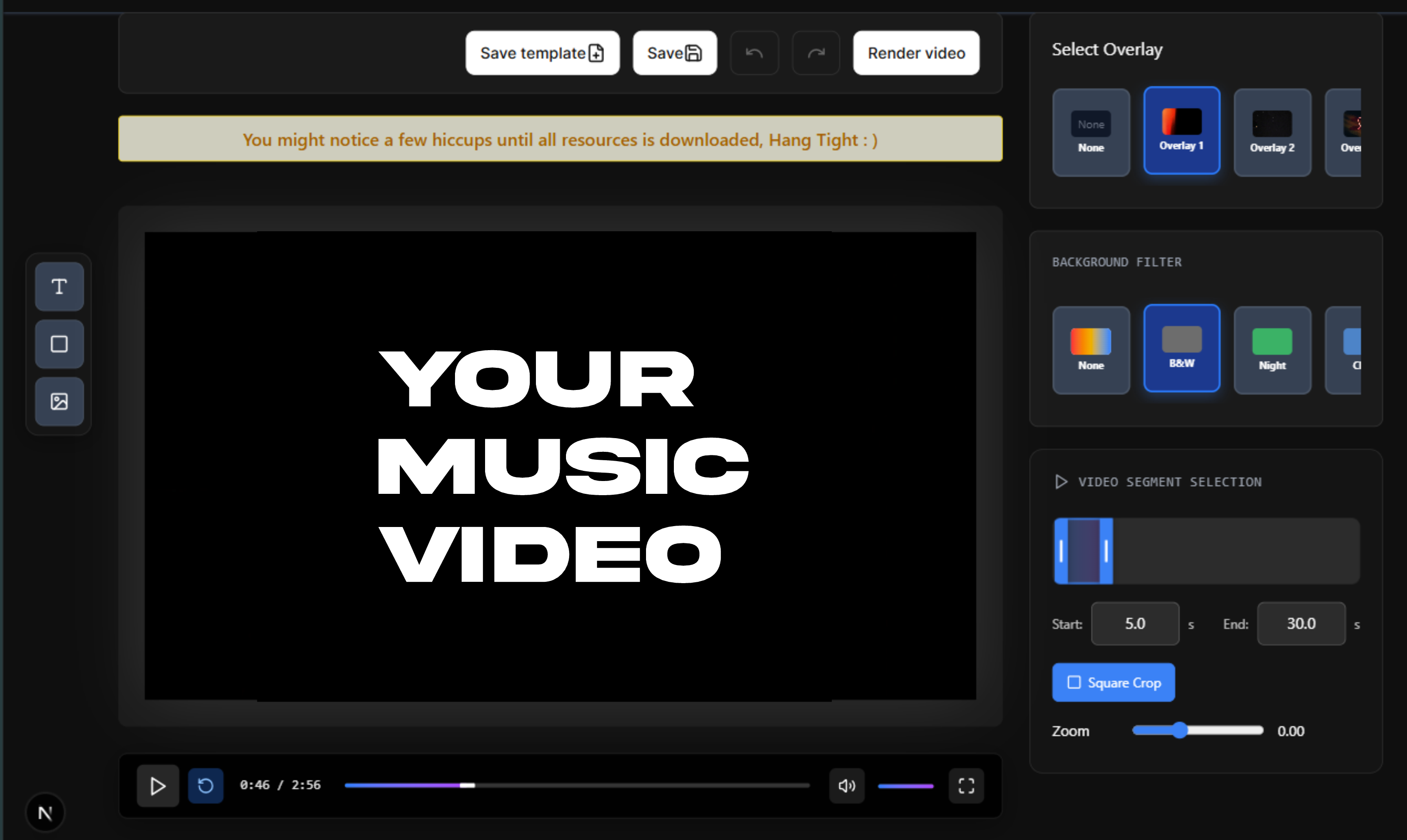Image resolution: width=1407 pixels, height=840 pixels.
Task: Click Save template button
Action: pos(542,53)
